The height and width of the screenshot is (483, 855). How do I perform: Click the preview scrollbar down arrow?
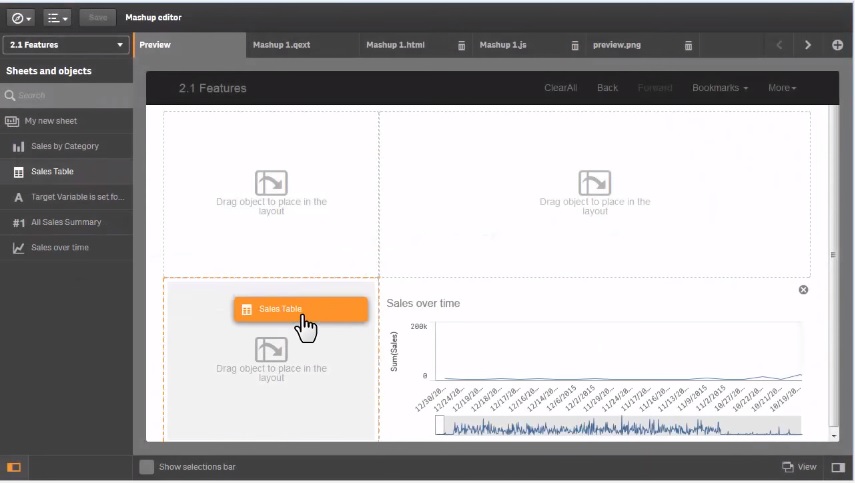click(834, 436)
